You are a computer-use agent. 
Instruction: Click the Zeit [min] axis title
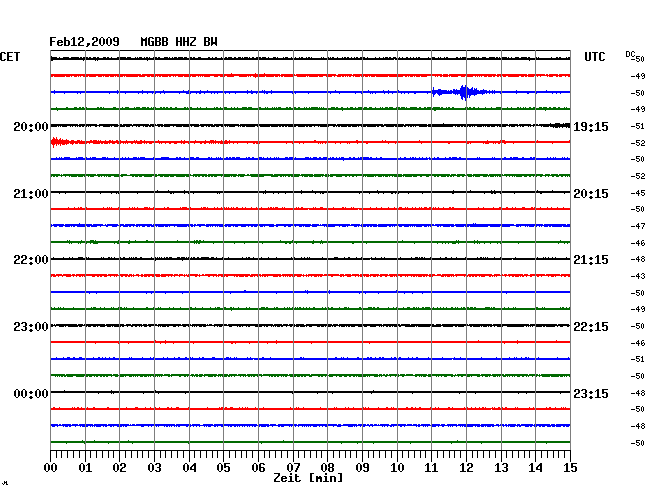pos(308,478)
